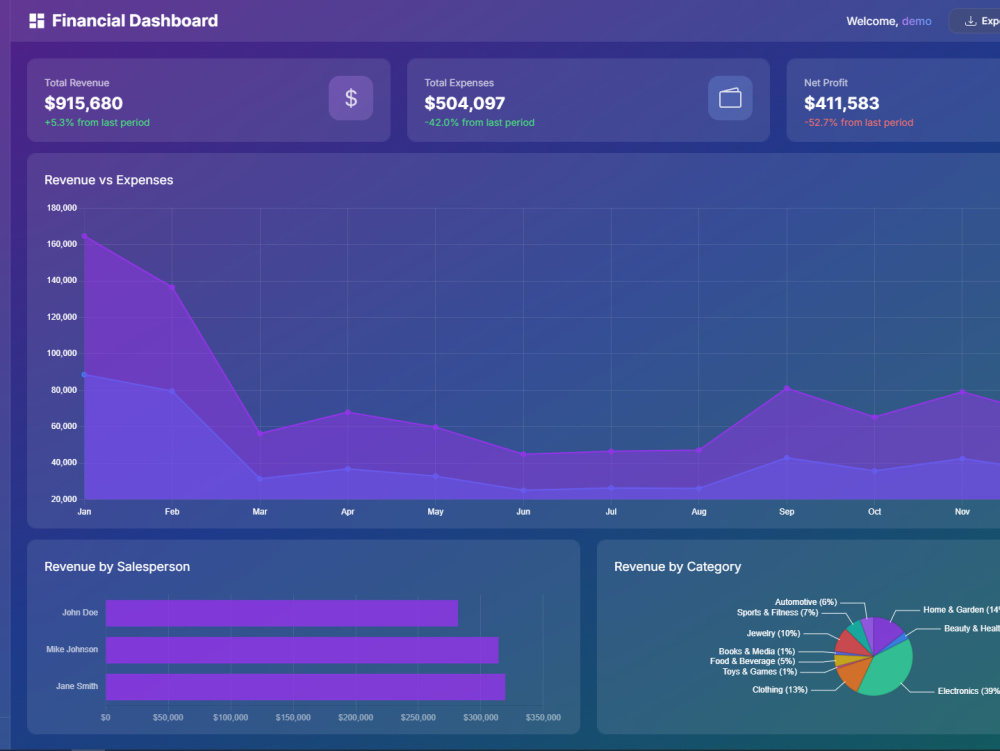Click the September revenue peak point
Image resolution: width=1000 pixels, height=751 pixels.
786,388
